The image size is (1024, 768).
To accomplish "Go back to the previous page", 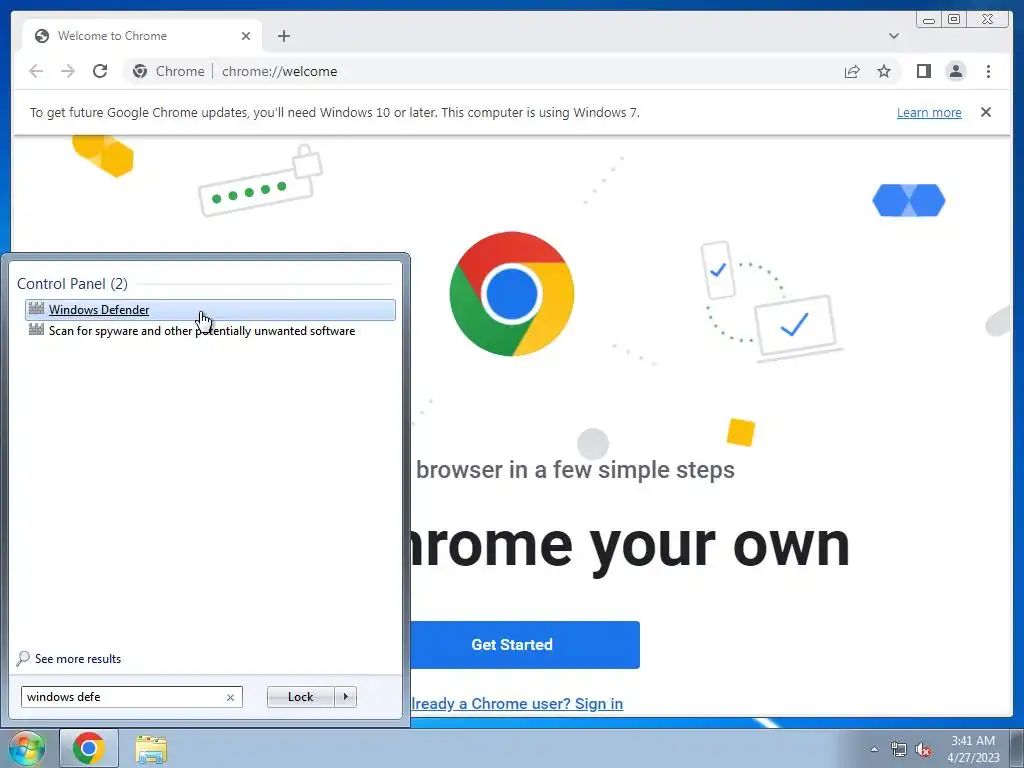I will point(36,71).
